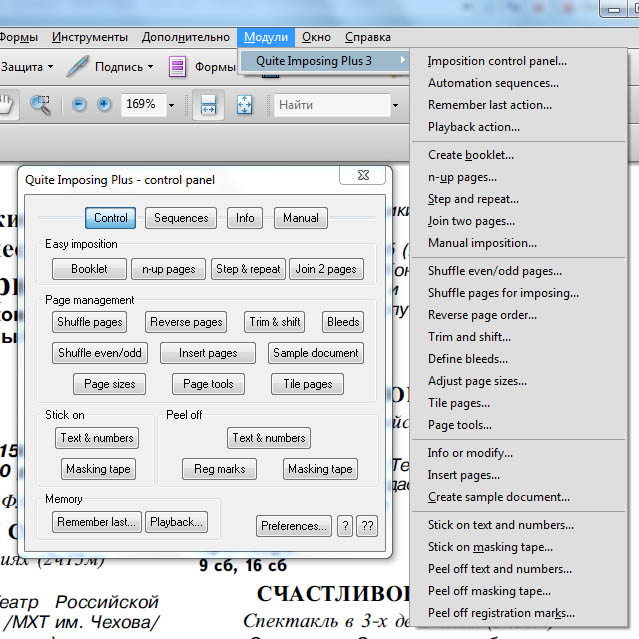Image resolution: width=639 pixels, height=639 pixels.
Task: Open the Формы menu bar item
Action: (19, 37)
